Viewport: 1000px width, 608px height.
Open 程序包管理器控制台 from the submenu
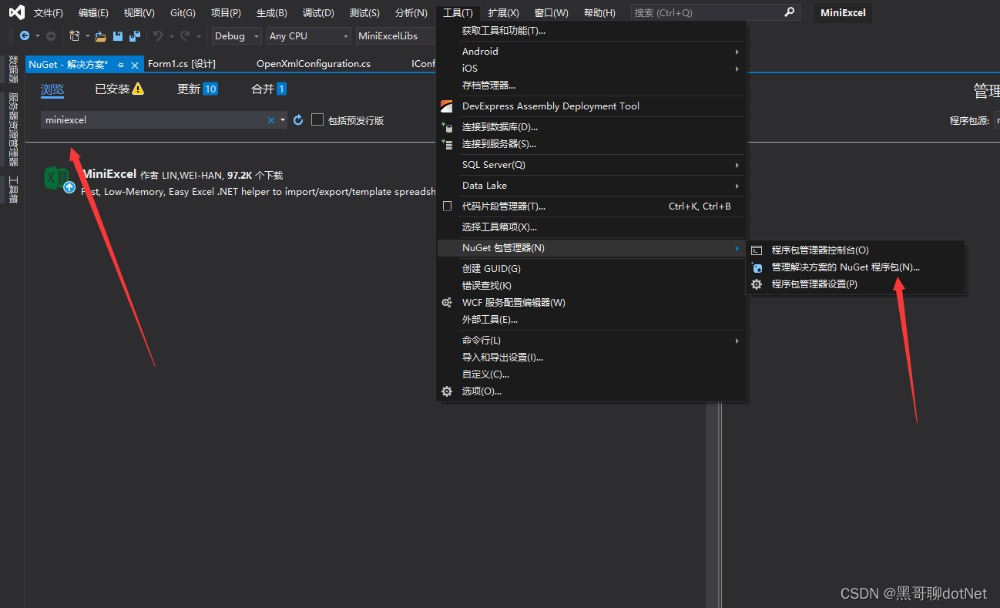click(x=820, y=250)
